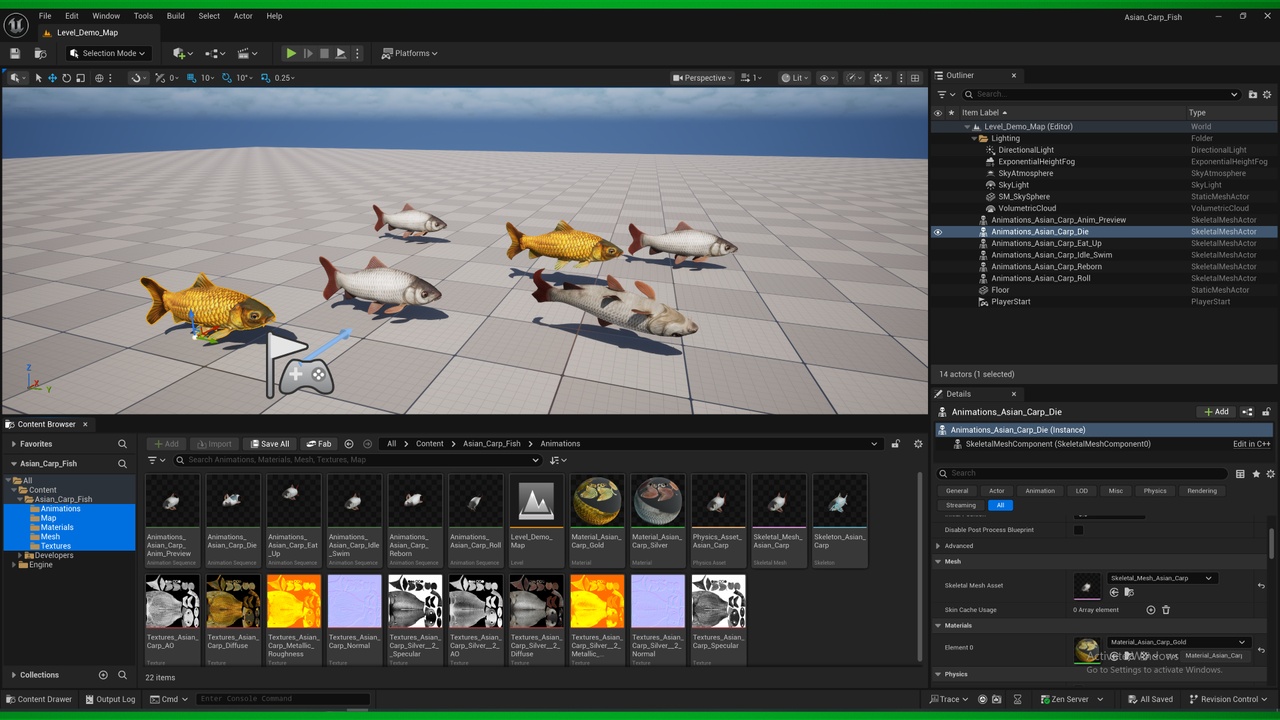1280x720 pixels.
Task: Click Add button in Details panel
Action: click(x=1216, y=412)
